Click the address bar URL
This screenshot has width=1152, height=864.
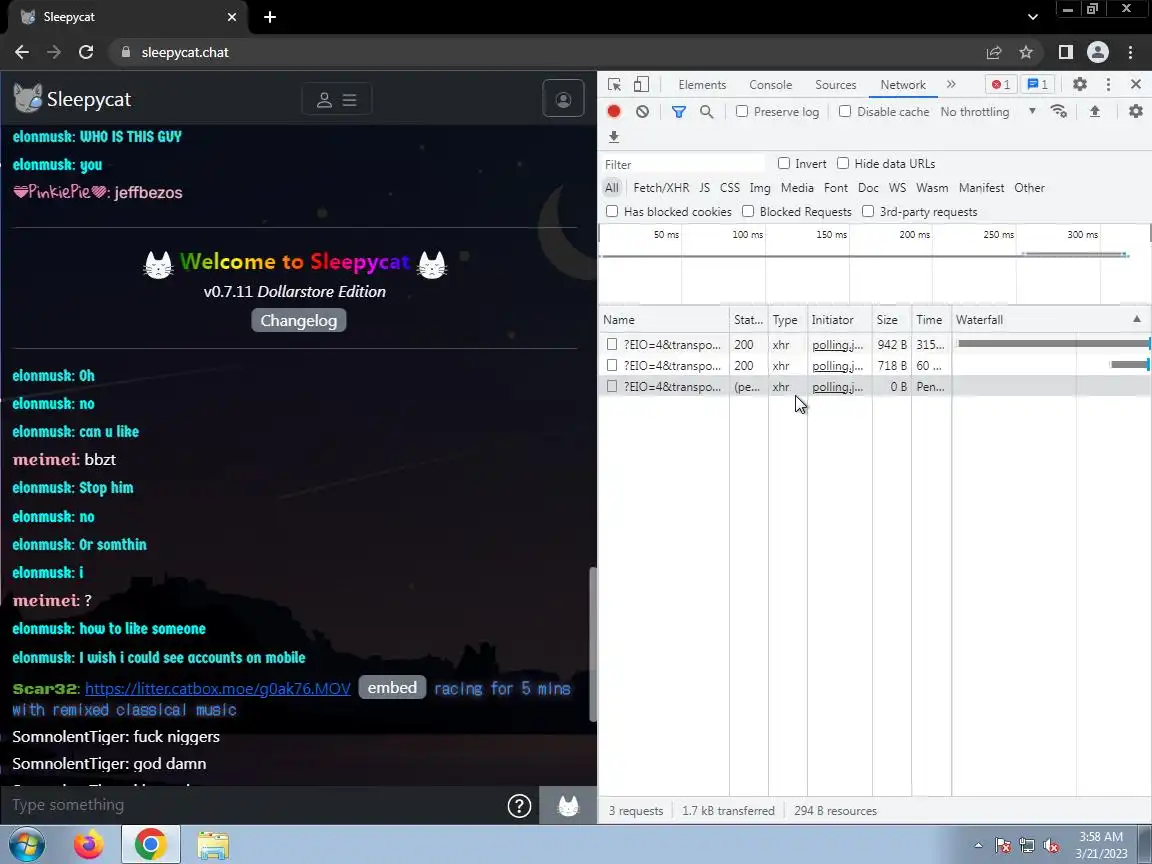(x=185, y=52)
